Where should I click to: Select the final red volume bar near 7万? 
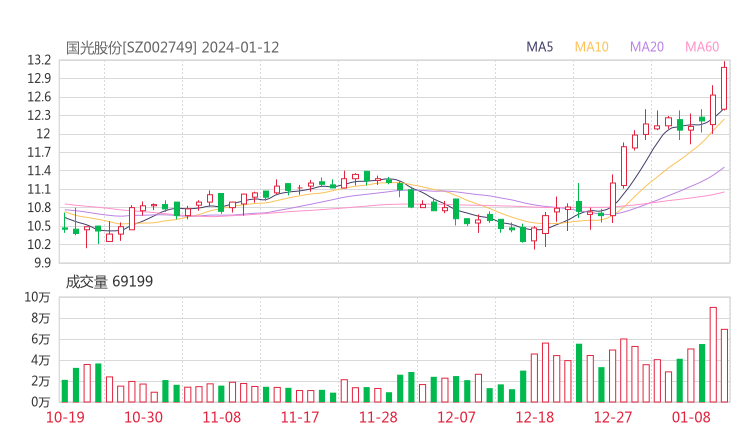click(724, 366)
